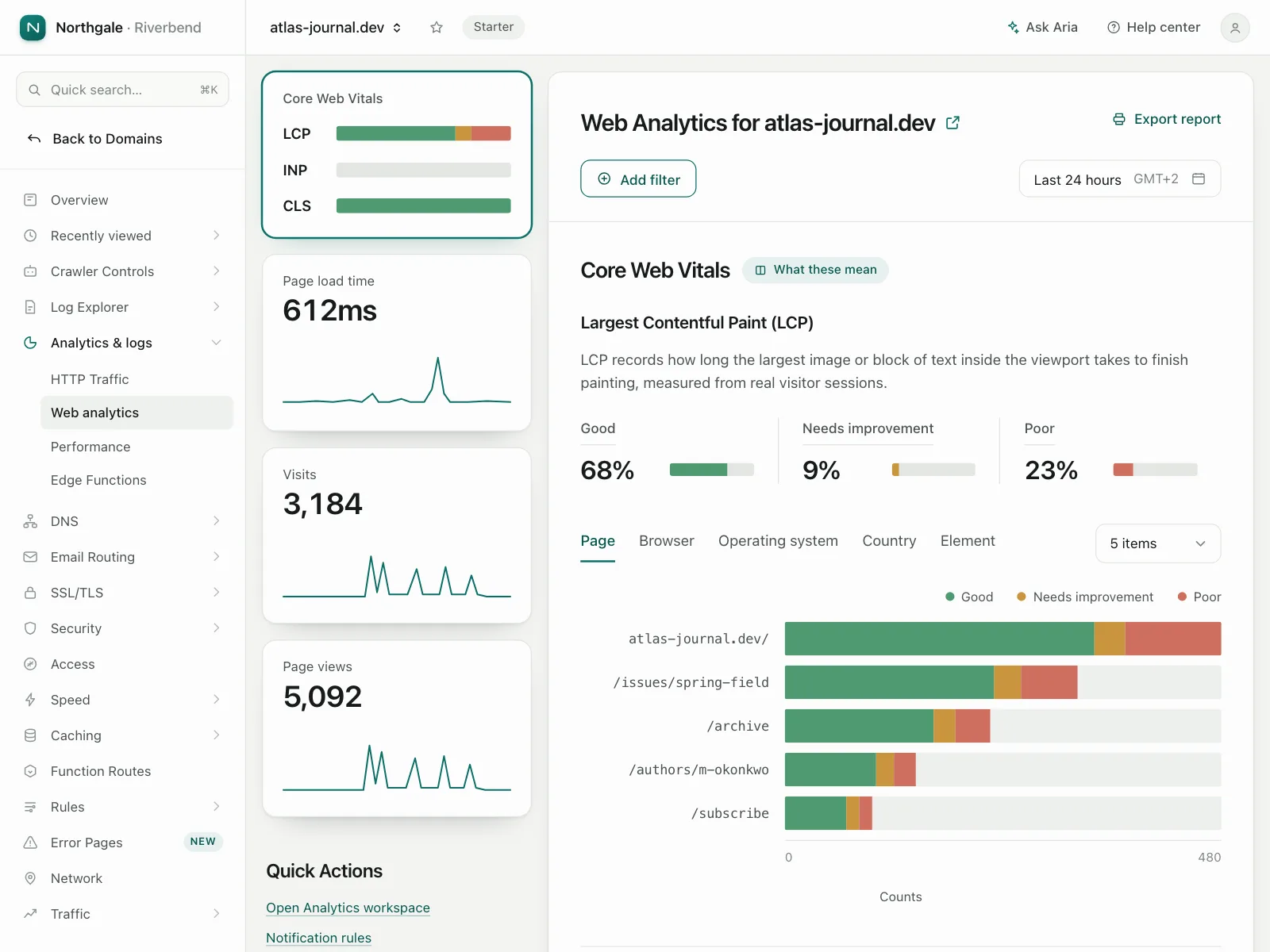Click the Email Routing envelope icon
This screenshot has height=952, width=1270.
point(30,557)
